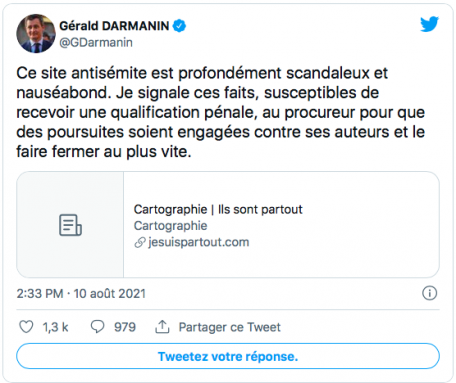Like the tweet with heart icon

click(26, 327)
